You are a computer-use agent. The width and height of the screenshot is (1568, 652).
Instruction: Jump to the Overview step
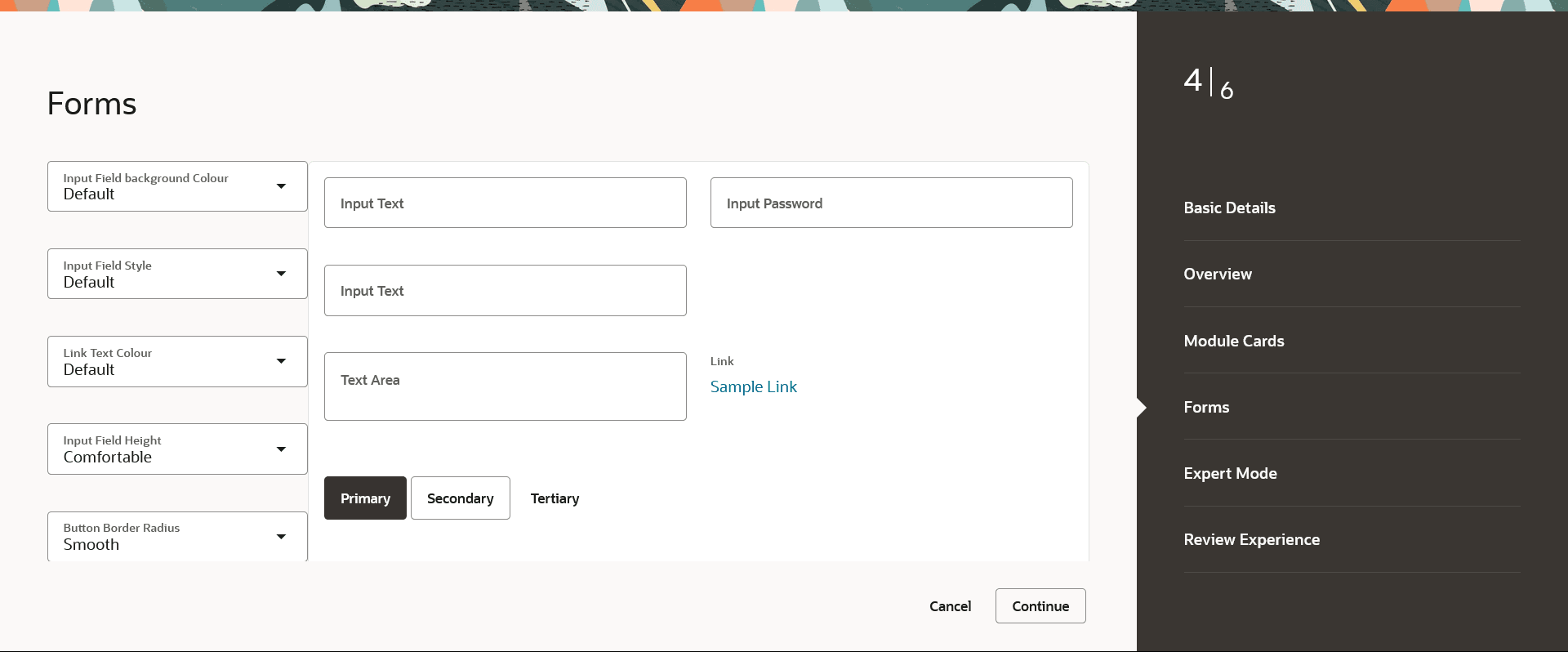click(x=1217, y=274)
